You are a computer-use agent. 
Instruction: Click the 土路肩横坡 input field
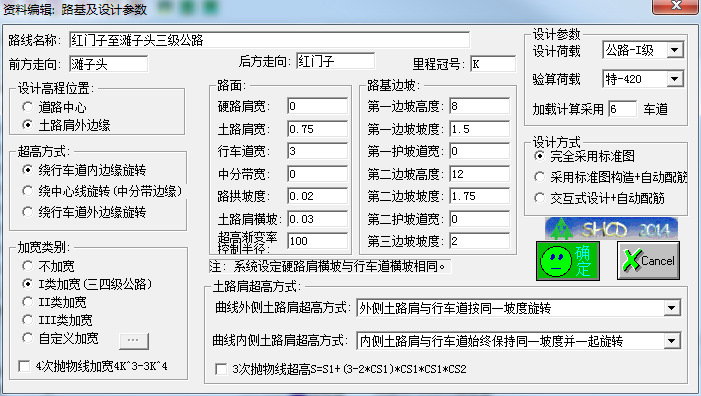pos(317,219)
